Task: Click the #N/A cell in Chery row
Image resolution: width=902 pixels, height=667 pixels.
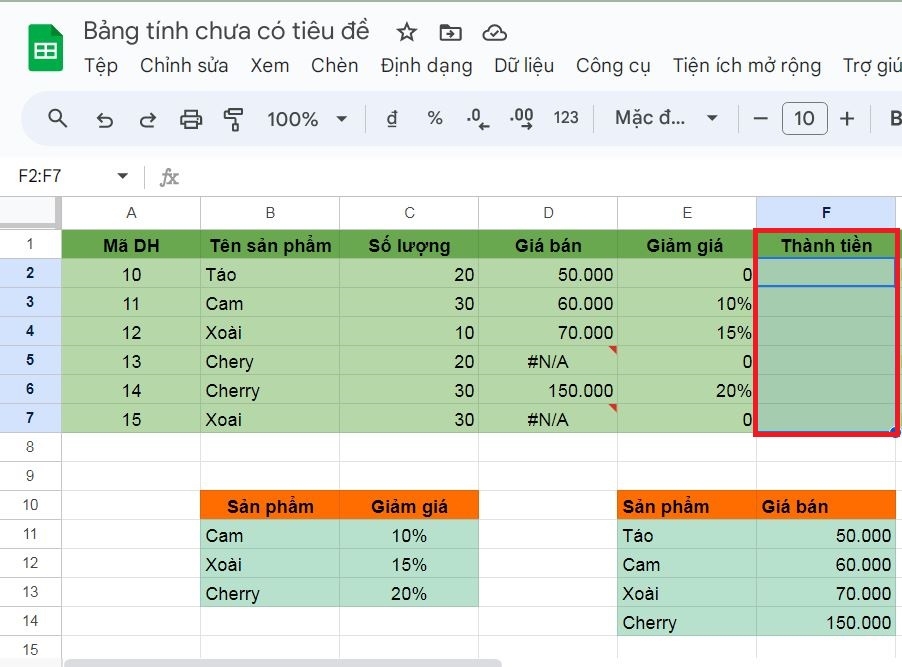Action: click(548, 361)
